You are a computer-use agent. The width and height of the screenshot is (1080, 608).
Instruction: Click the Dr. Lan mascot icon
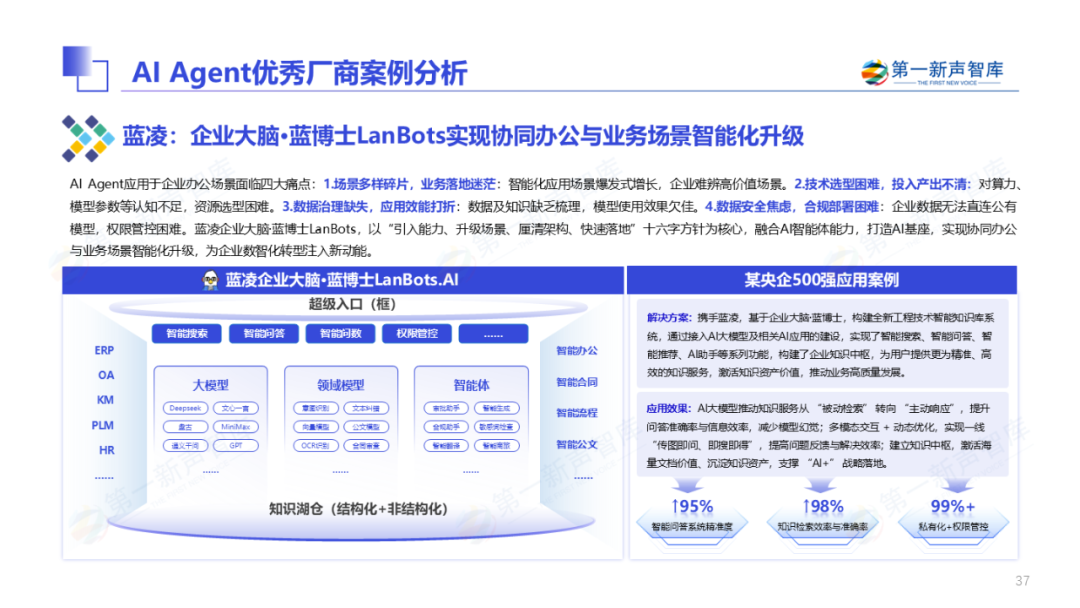[x=211, y=279]
